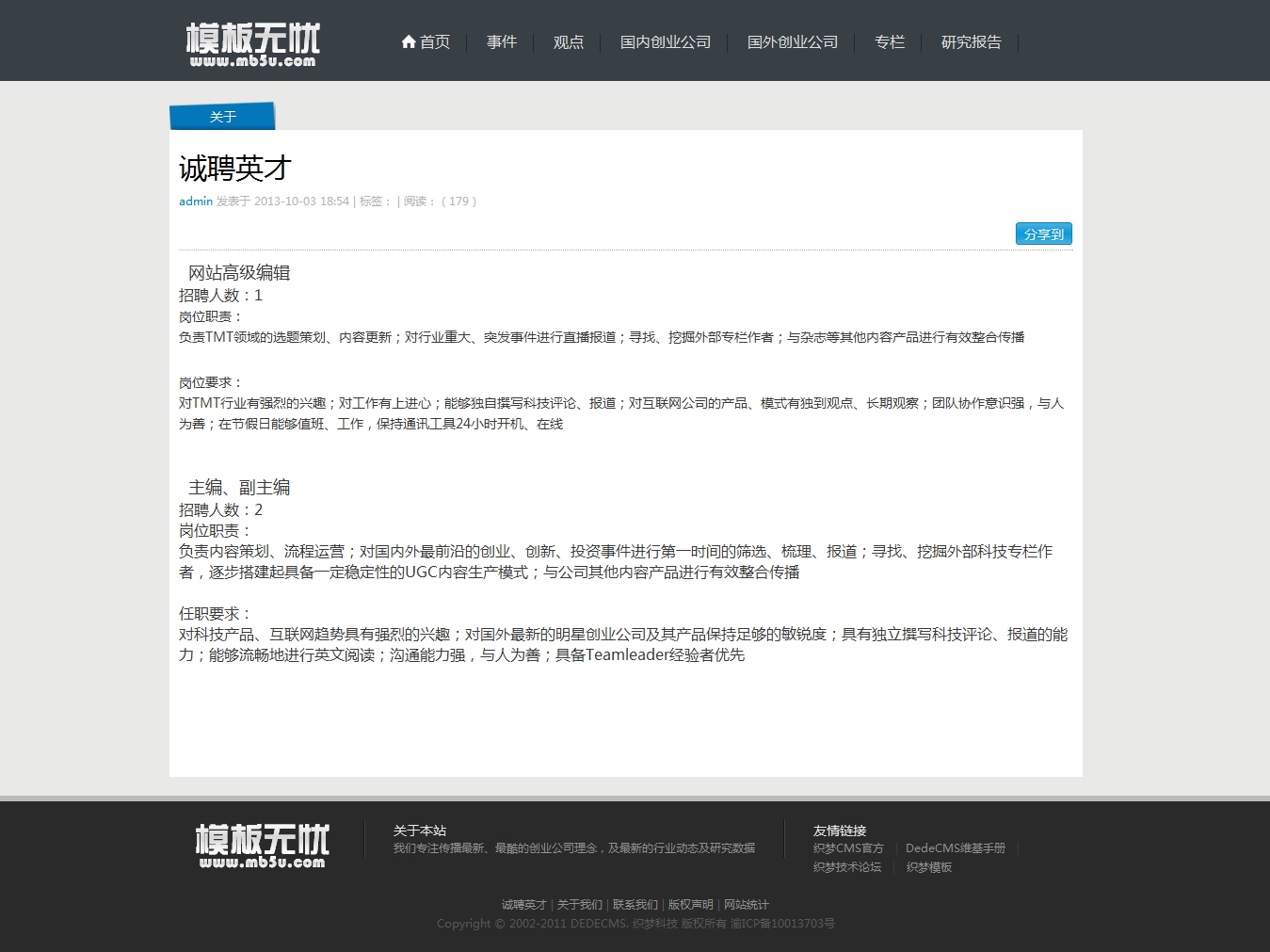
Task: Open DedeCMS维基手册 link
Action: click(x=955, y=848)
